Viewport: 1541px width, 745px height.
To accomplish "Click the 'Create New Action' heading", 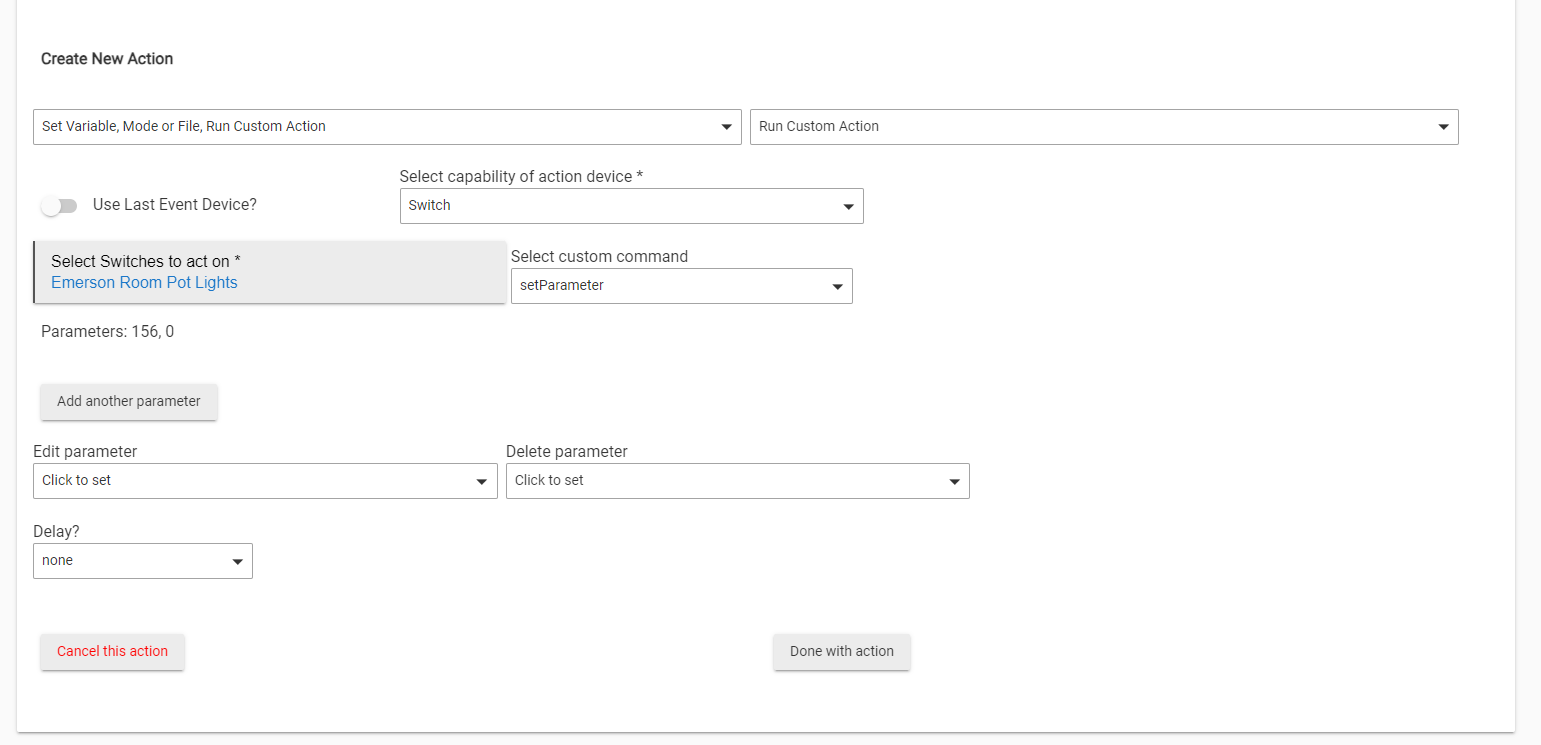I will (107, 59).
